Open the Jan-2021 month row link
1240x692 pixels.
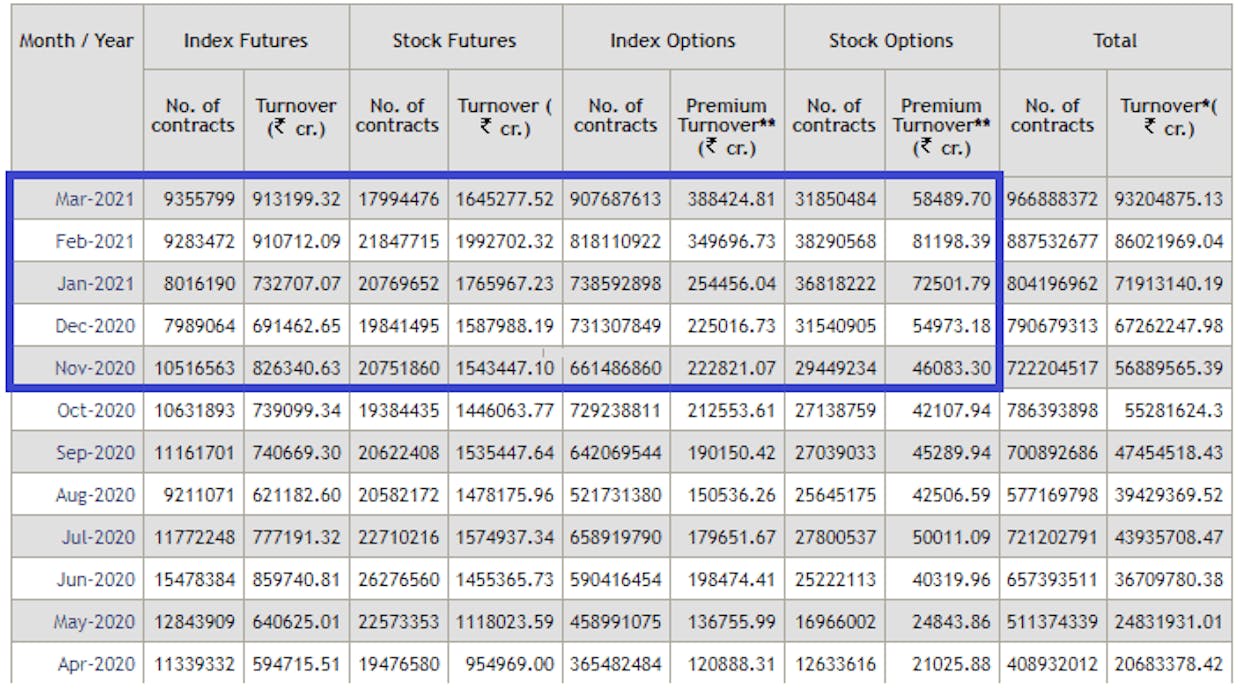(x=94, y=284)
